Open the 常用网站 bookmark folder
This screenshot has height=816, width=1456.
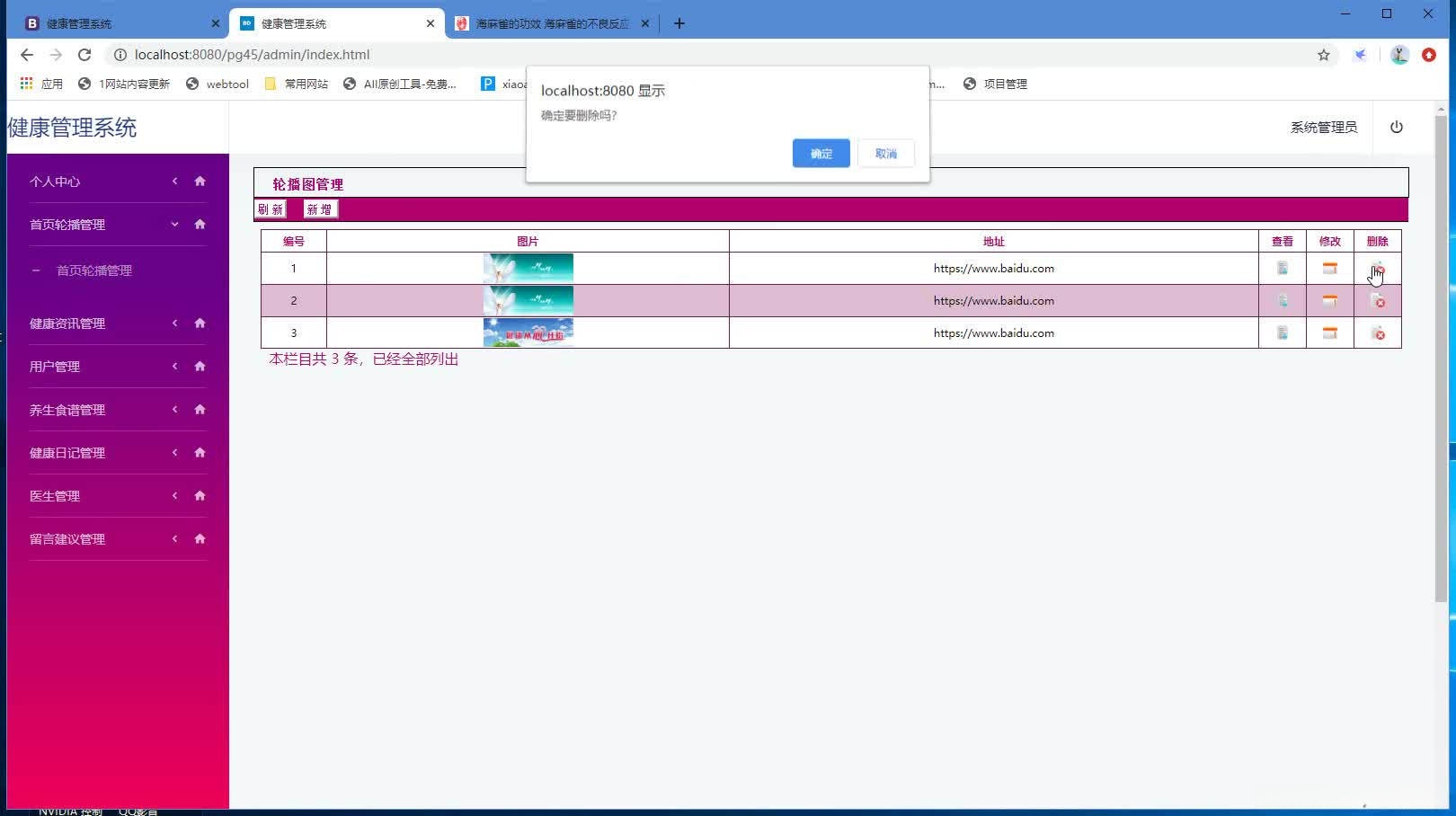click(x=296, y=84)
